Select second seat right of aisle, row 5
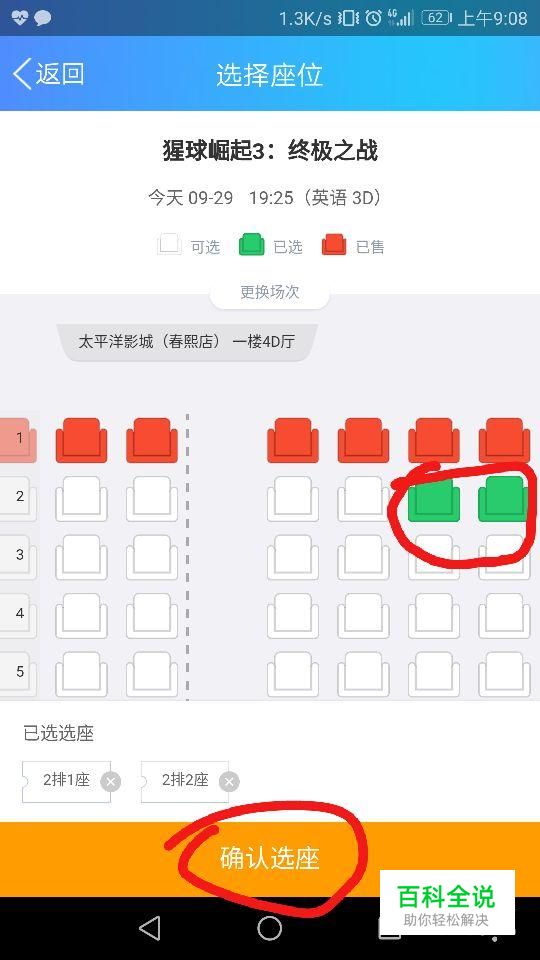The width and height of the screenshot is (540, 960). tap(363, 674)
